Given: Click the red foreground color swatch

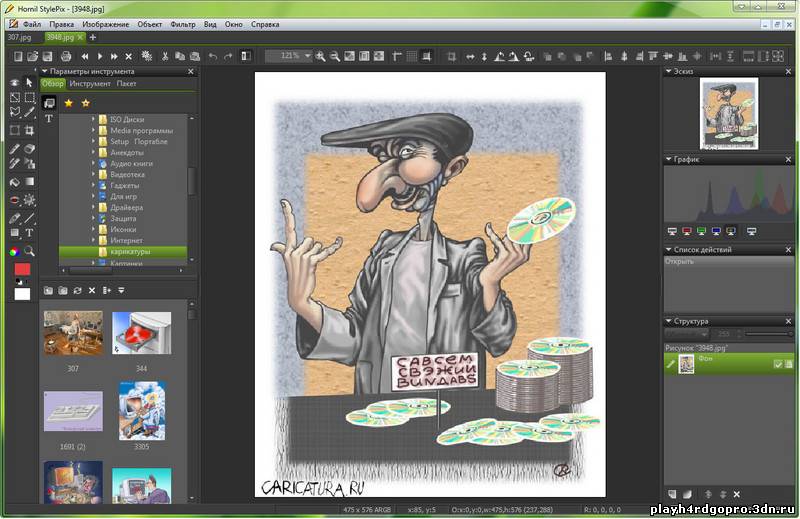Looking at the screenshot, I should click(x=22, y=269).
